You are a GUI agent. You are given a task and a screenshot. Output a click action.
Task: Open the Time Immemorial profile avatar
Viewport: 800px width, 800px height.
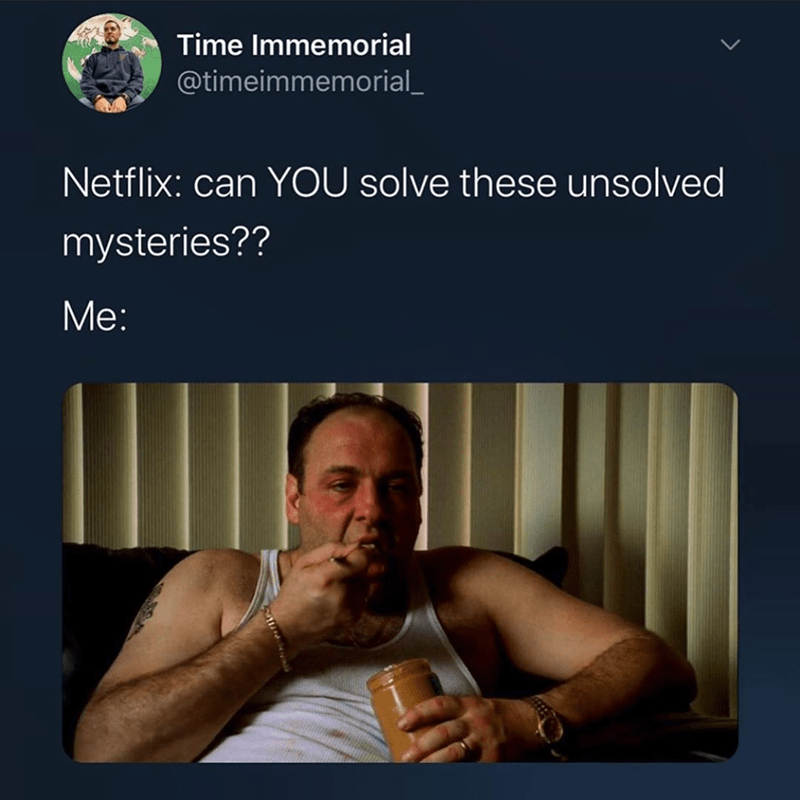(x=112, y=63)
